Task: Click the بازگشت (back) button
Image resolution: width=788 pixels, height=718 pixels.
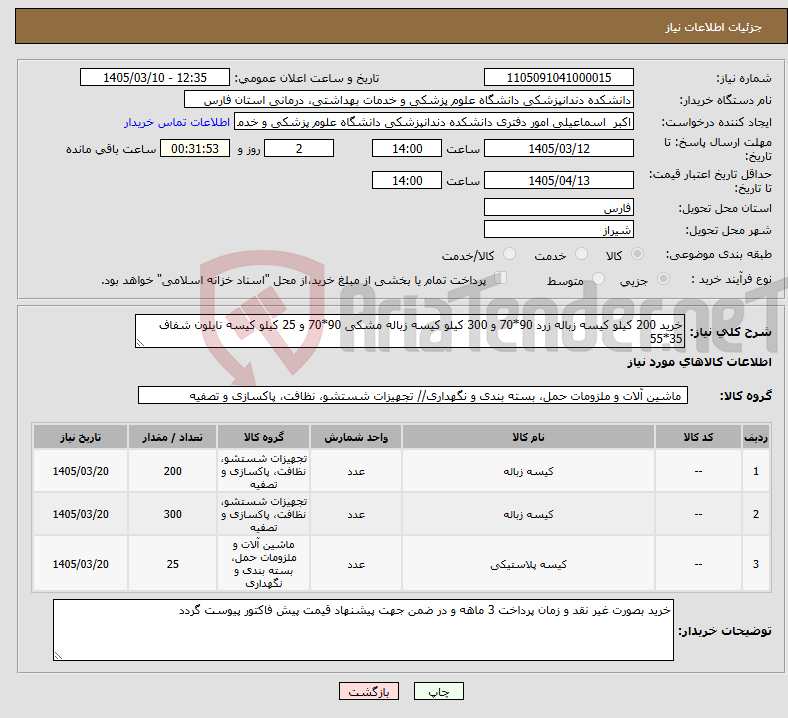Action: click(x=368, y=691)
